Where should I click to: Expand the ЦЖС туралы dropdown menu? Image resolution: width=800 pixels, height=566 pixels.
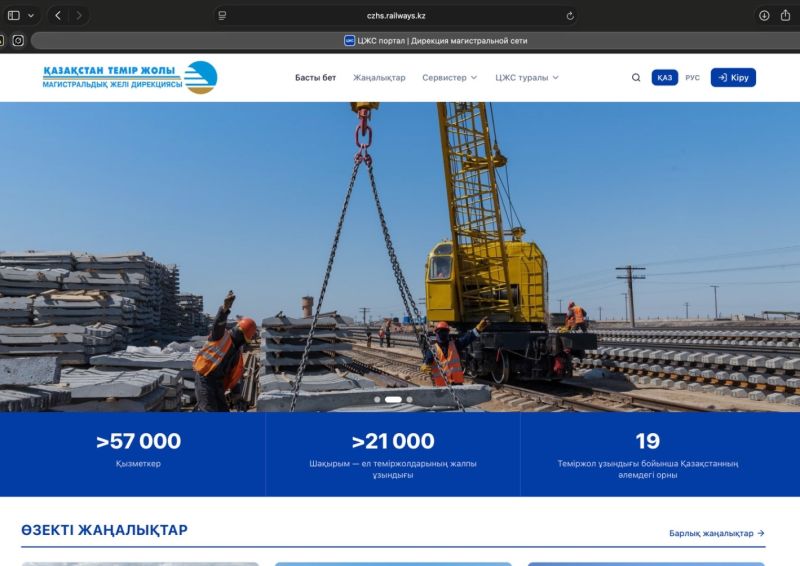(527, 78)
